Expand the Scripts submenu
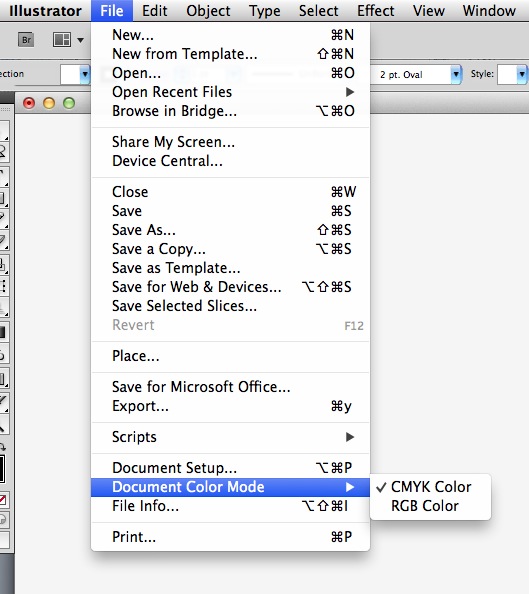Viewport: 529px width, 594px height. (230, 437)
